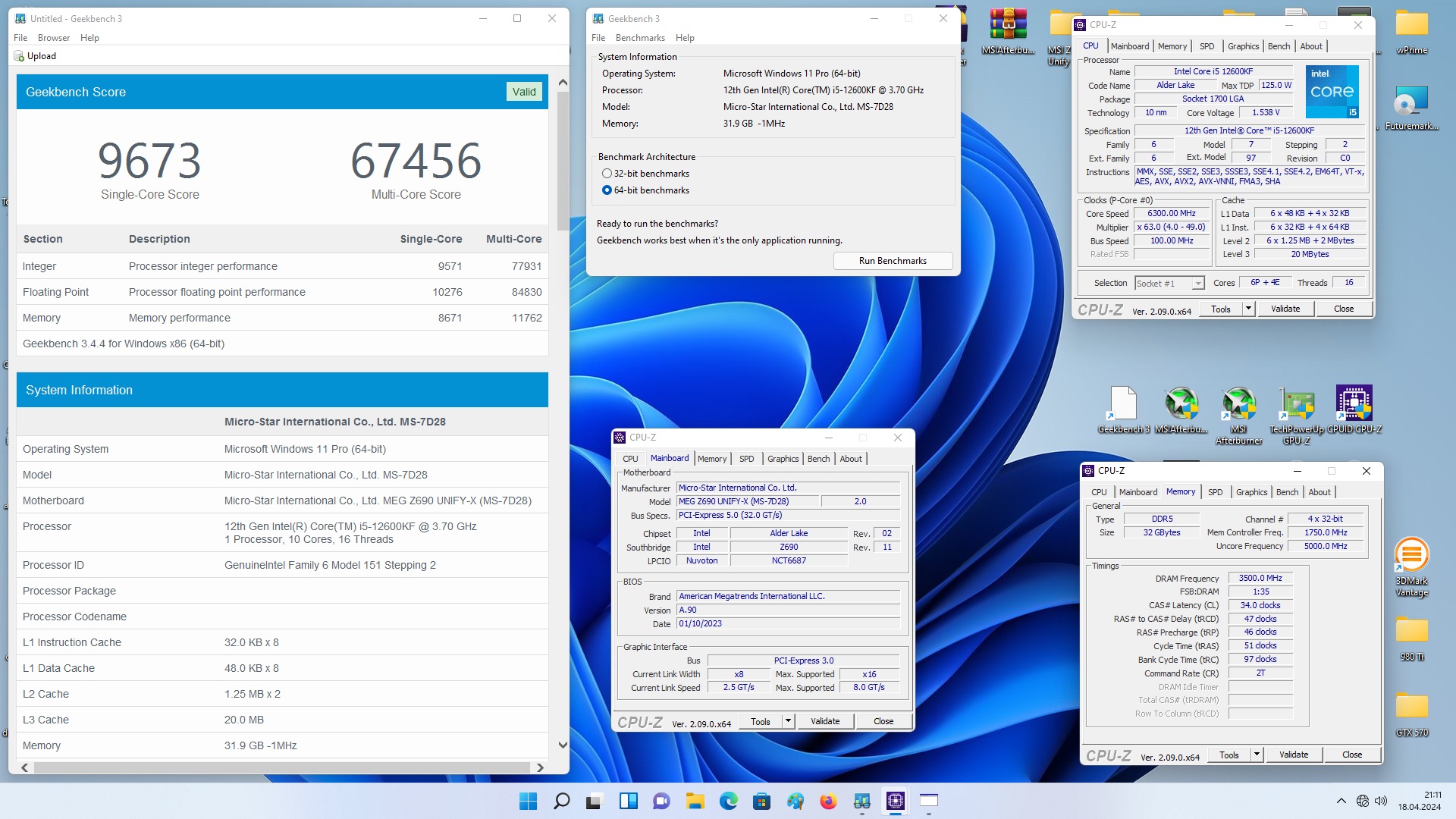
Task: Launch Firefox from the taskbar
Action: [828, 801]
